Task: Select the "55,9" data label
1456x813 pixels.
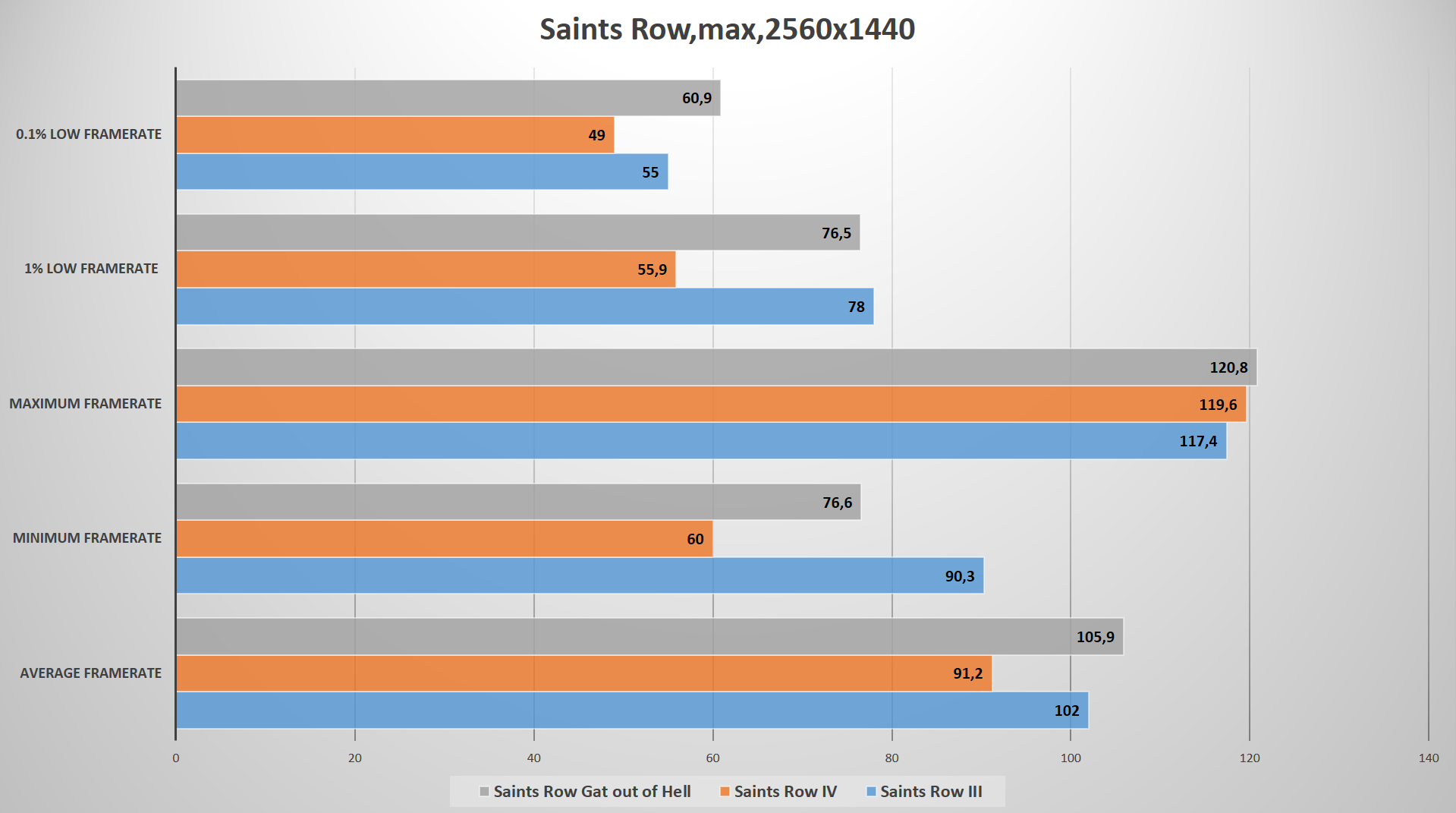Action: coord(652,269)
